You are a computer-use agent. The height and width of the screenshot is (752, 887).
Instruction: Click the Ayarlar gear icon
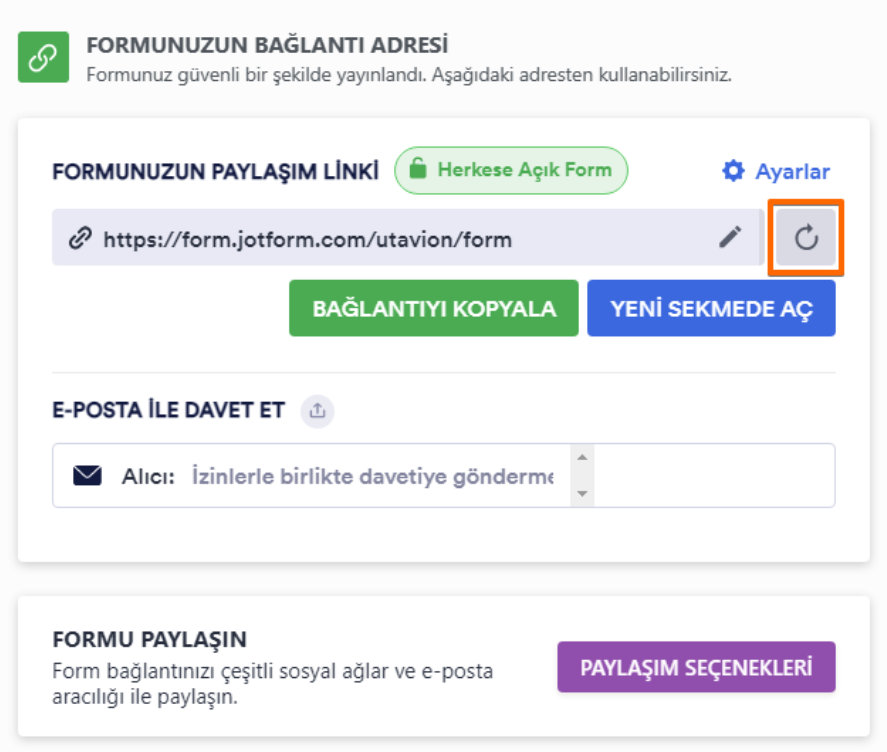click(x=733, y=171)
